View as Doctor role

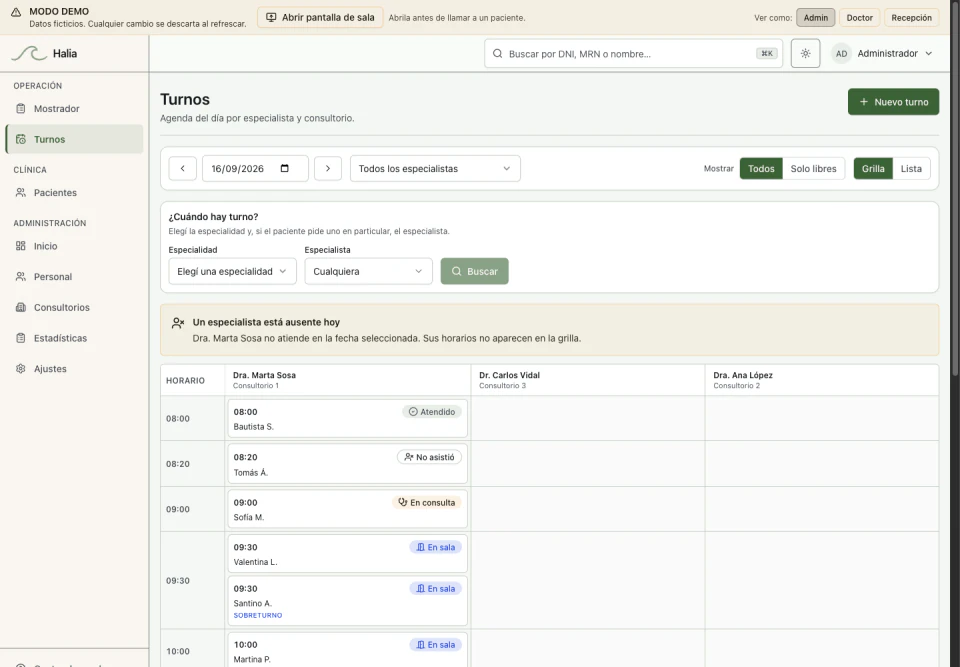coord(860,18)
